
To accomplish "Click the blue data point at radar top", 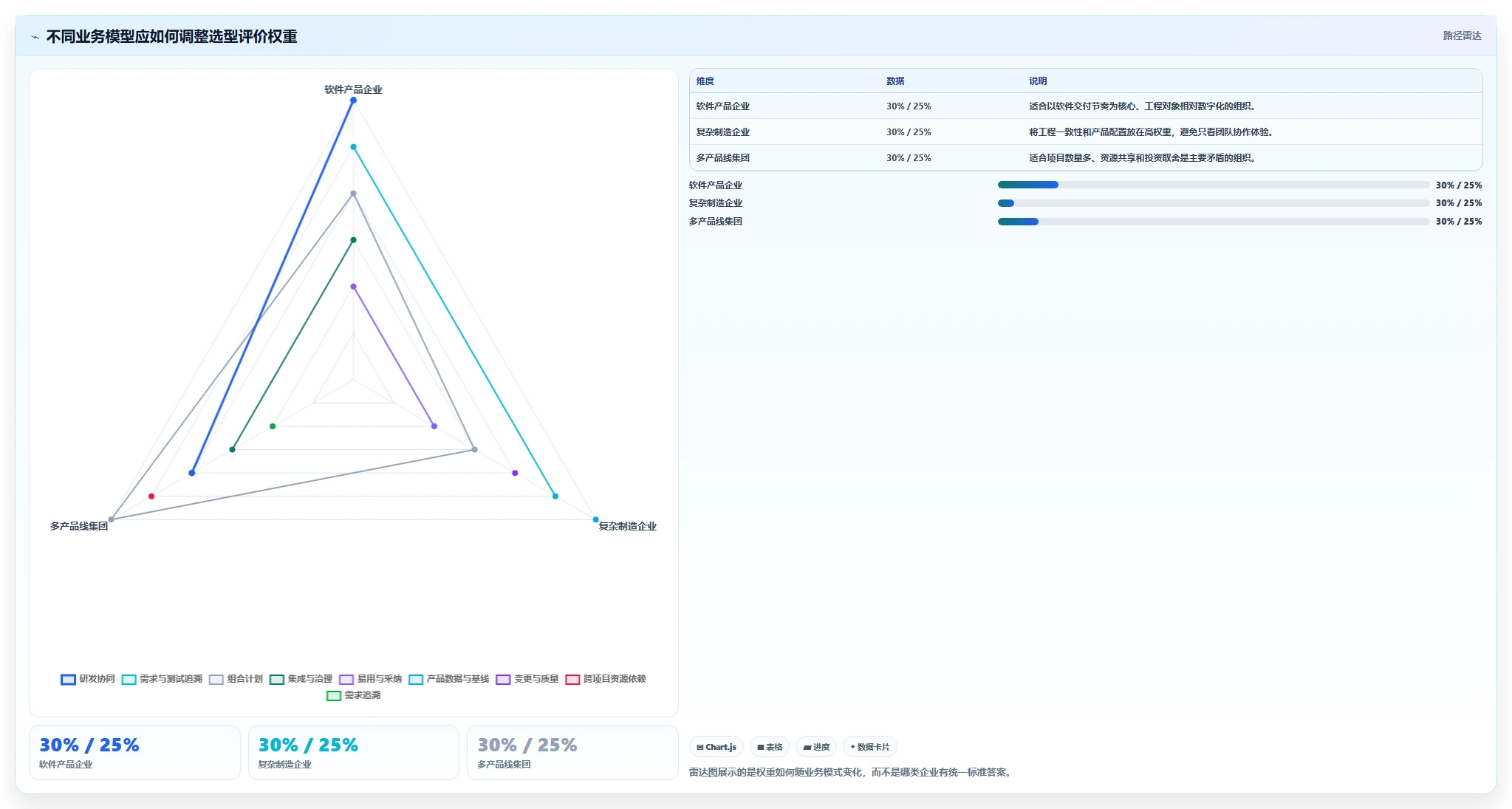I will (353, 100).
